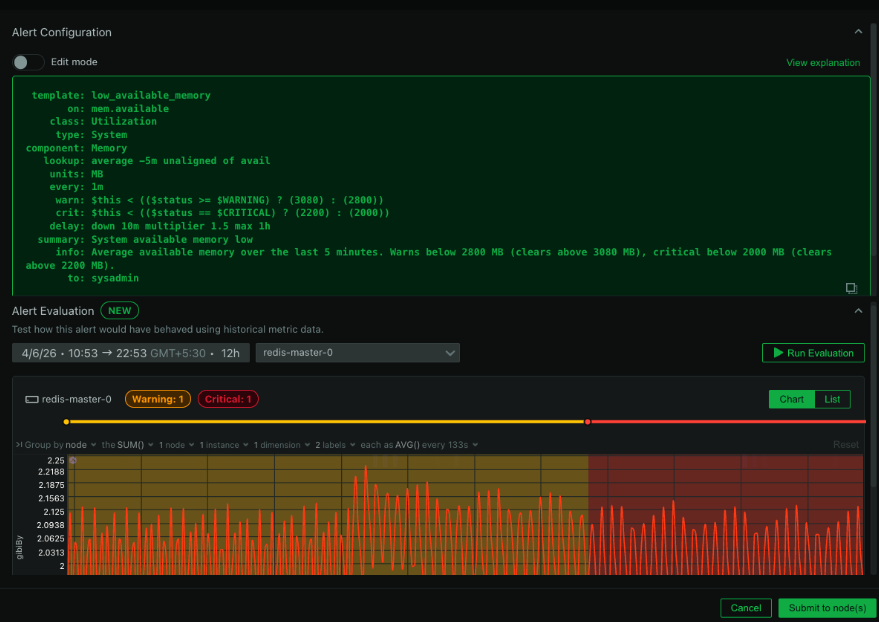
Task: Click the View explanation link
Action: click(822, 63)
